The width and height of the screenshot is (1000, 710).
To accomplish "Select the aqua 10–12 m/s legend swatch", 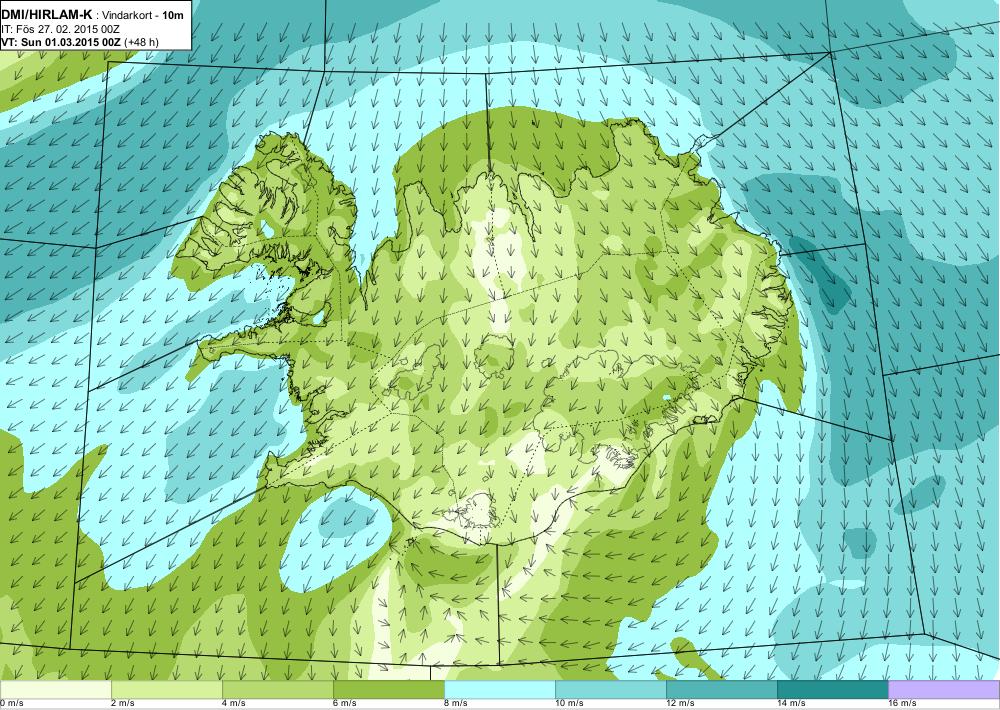I will coord(610,690).
